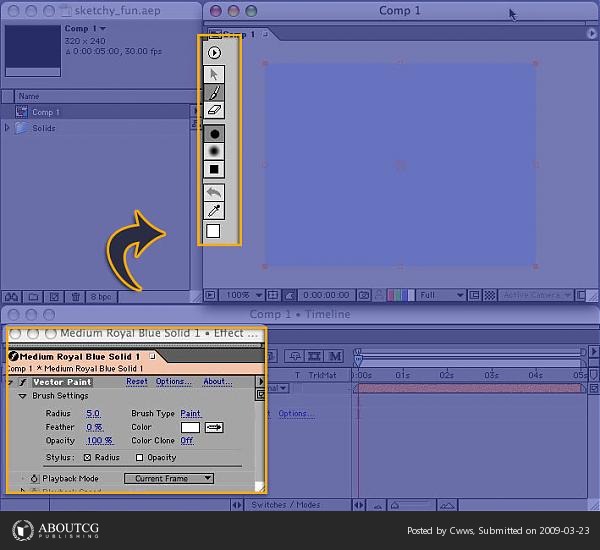Image resolution: width=600 pixels, height=550 pixels.
Task: Click the color swap arrow button beside Color
Action: pos(214,428)
